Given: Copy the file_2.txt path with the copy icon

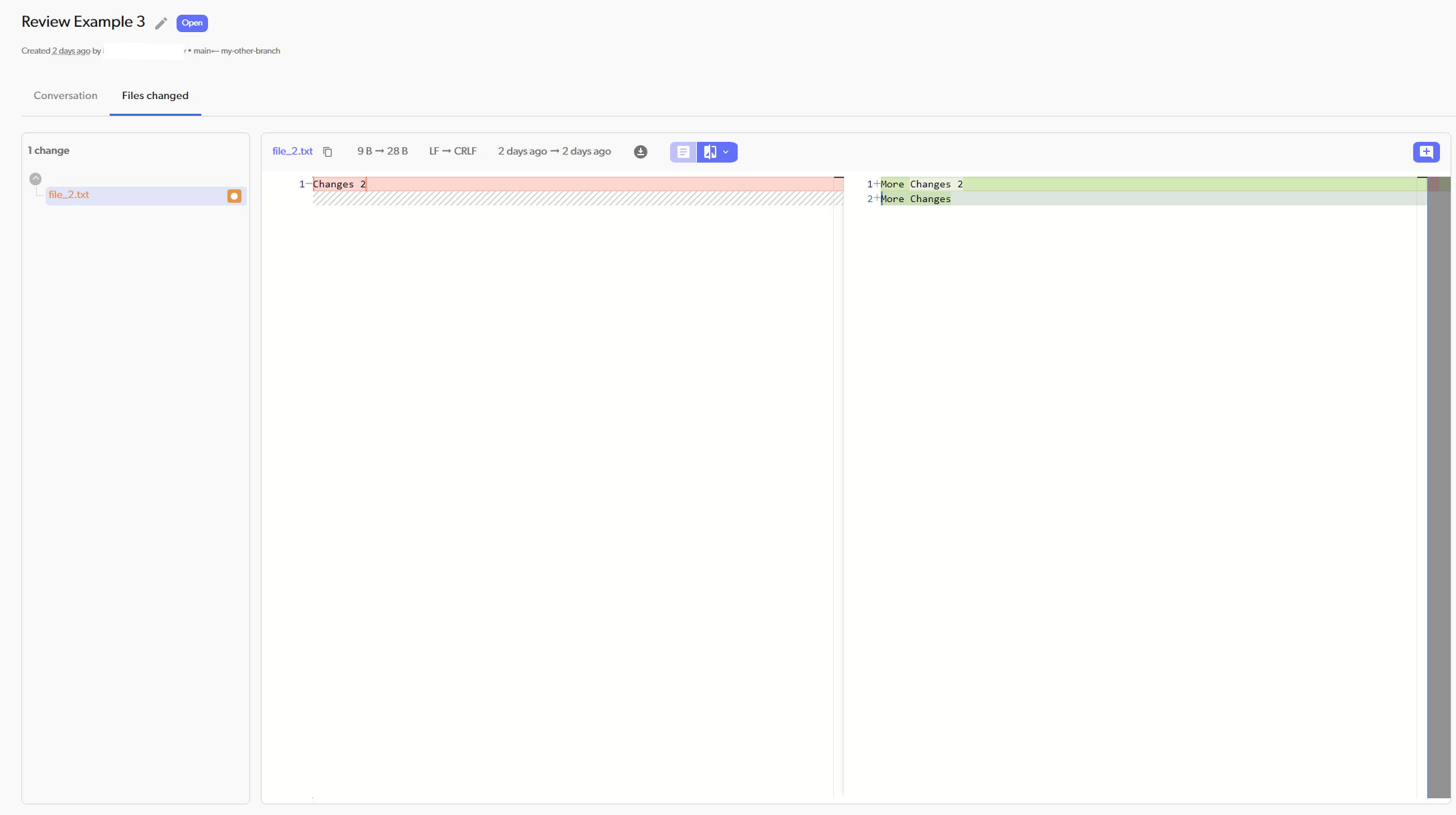Looking at the screenshot, I should point(328,152).
